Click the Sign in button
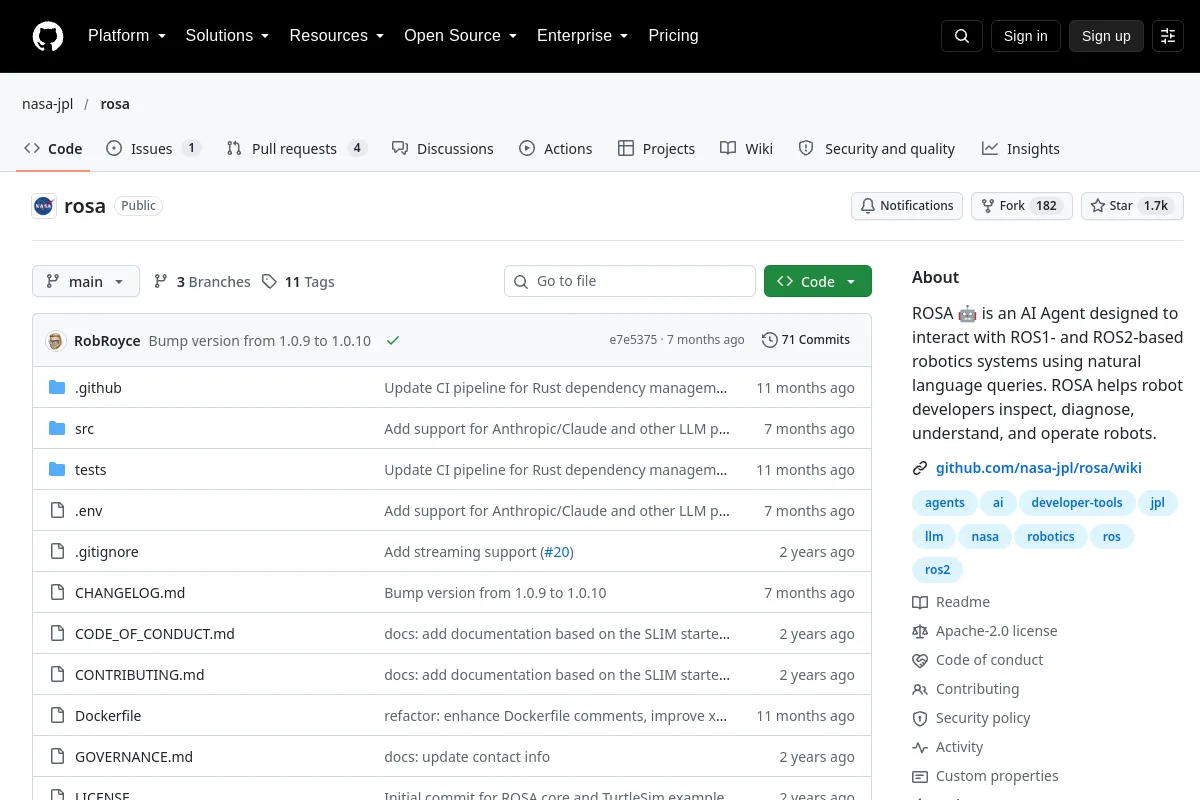The height and width of the screenshot is (800, 1200). point(1026,36)
